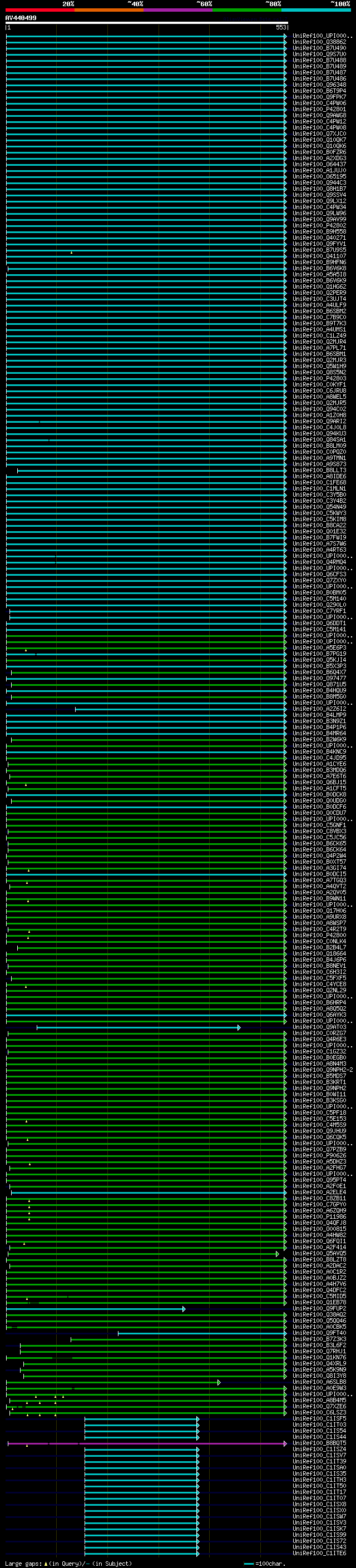Image resolution: width=356 pixels, height=1568 pixels.
Task: Click the shortened cyan bar for A2Z612
Action: pos(180,709)
